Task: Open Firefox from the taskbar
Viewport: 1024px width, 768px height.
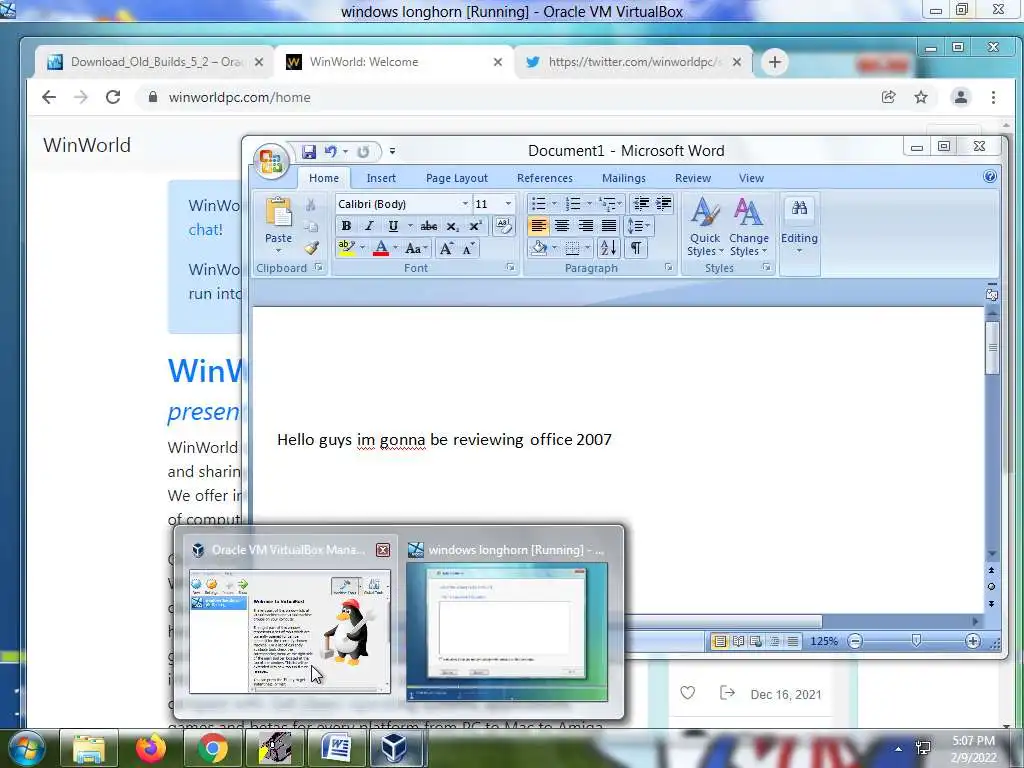Action: tap(150, 748)
